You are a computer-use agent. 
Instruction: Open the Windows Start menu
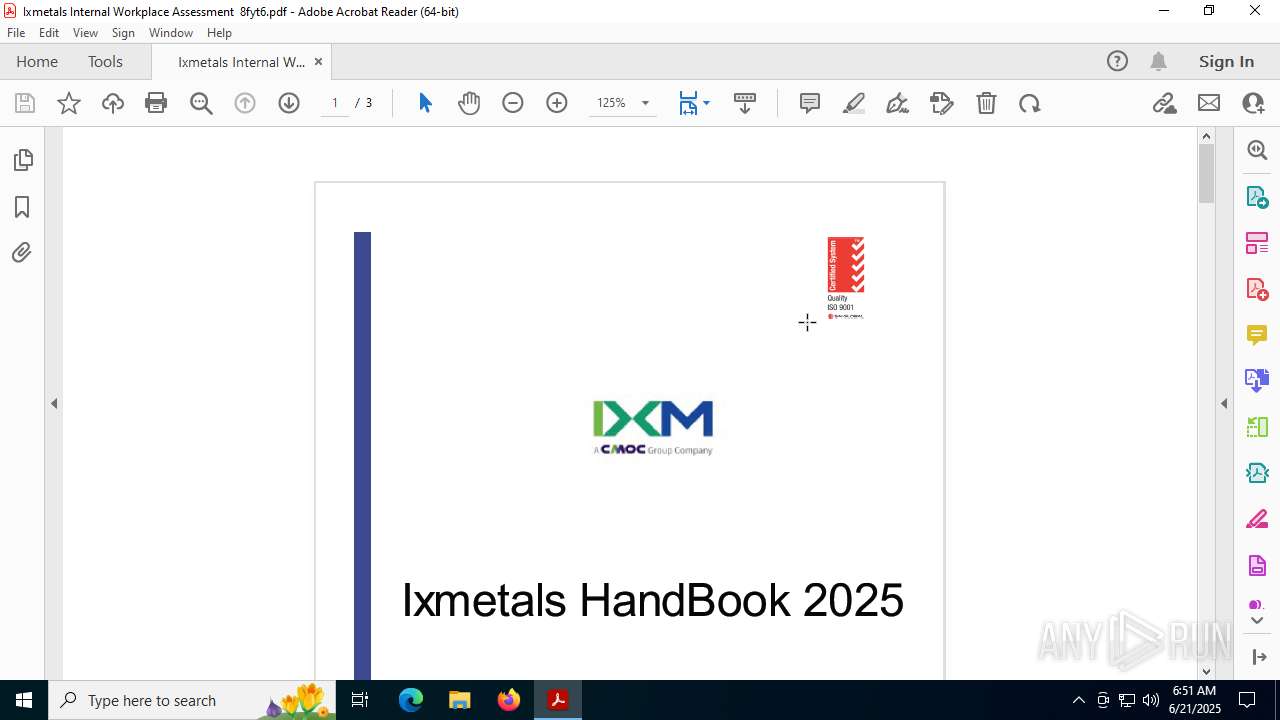click(x=24, y=700)
